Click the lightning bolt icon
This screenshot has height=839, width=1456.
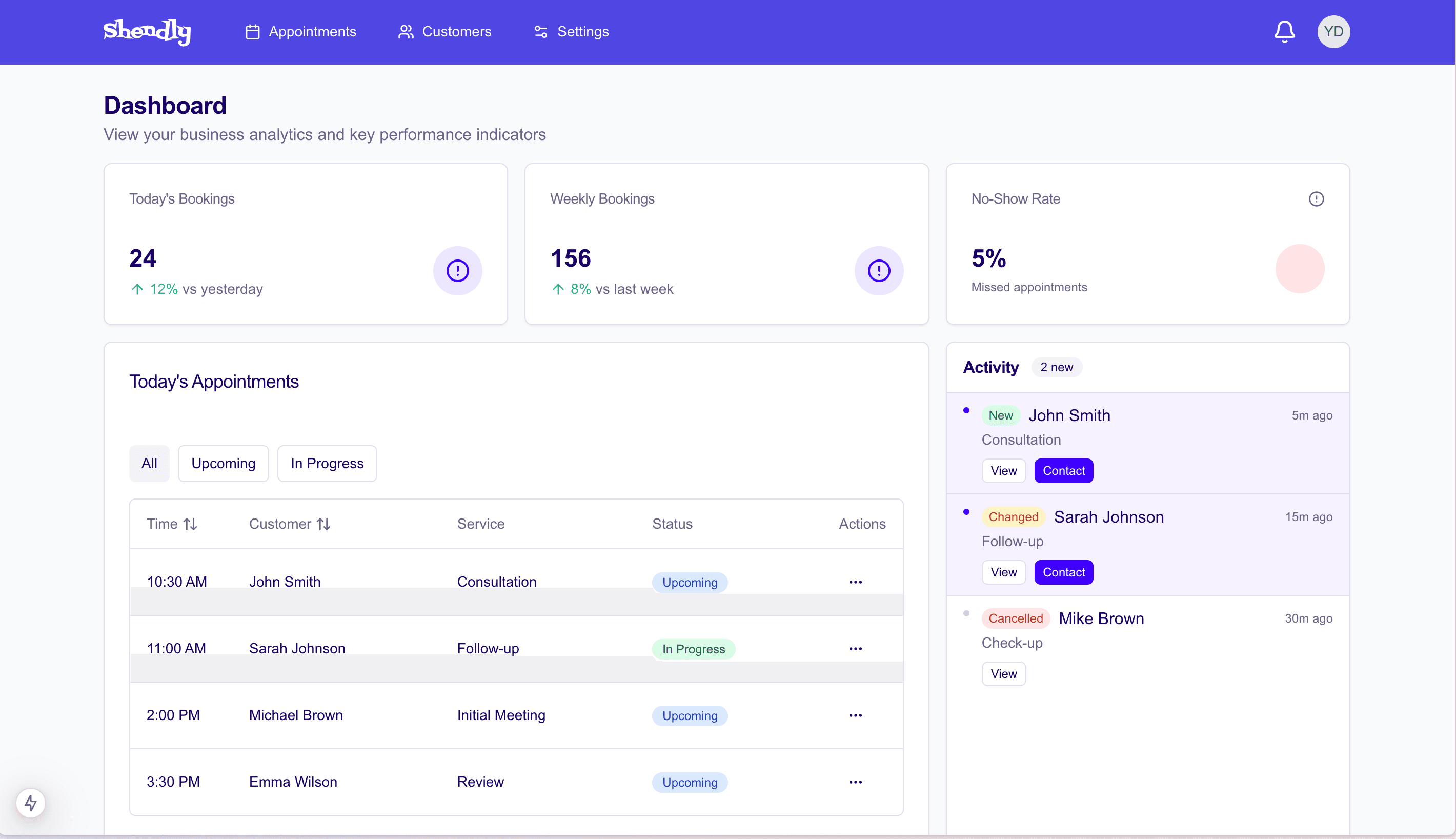[31, 802]
